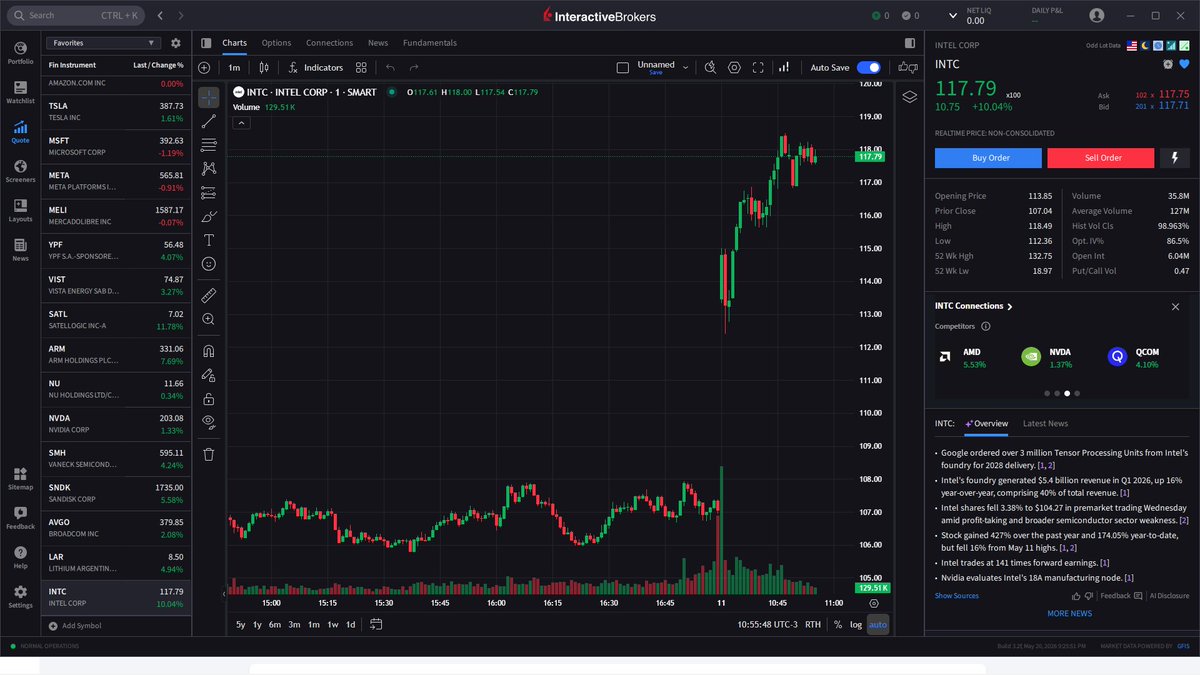Select the 6m chart range
The width and height of the screenshot is (1200, 675).
tap(274, 625)
